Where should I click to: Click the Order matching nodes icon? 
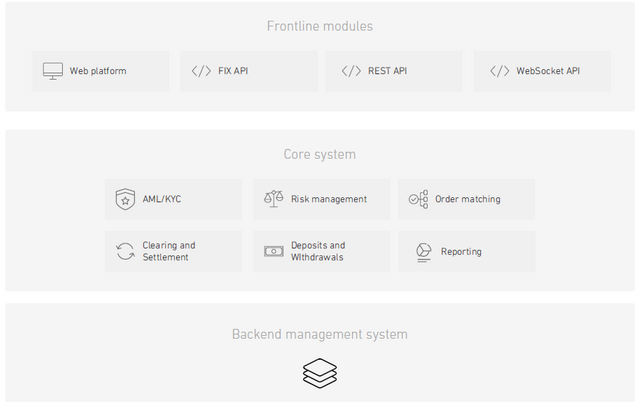point(418,199)
